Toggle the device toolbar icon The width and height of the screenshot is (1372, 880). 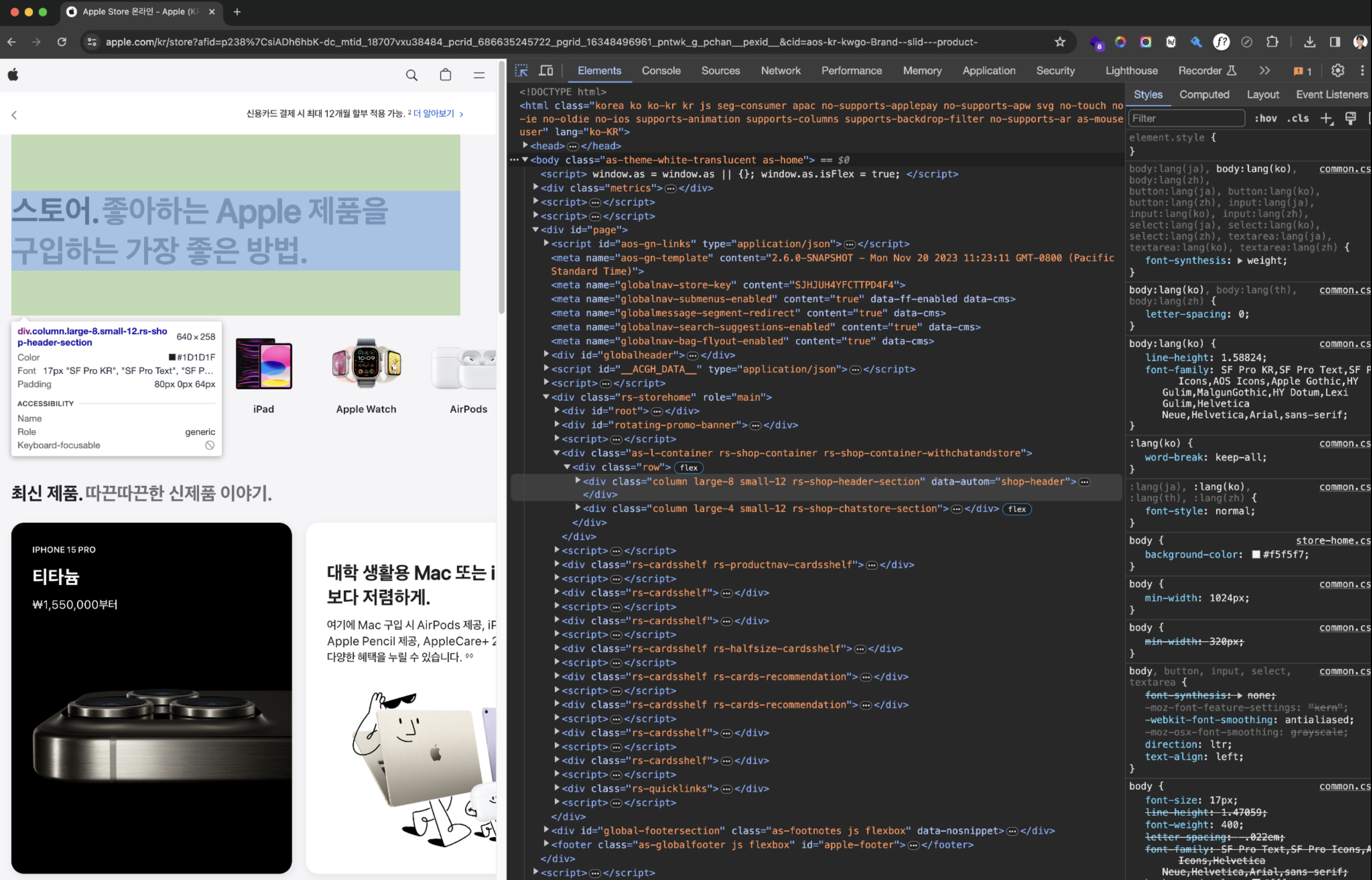coord(546,70)
